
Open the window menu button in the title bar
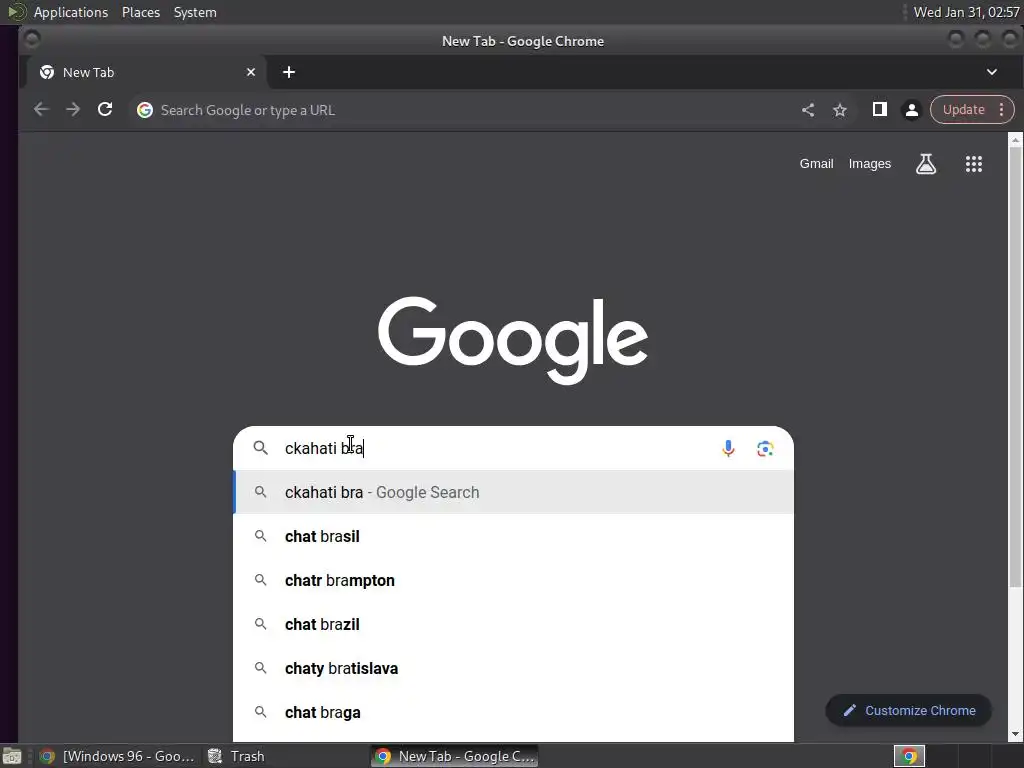[31, 40]
